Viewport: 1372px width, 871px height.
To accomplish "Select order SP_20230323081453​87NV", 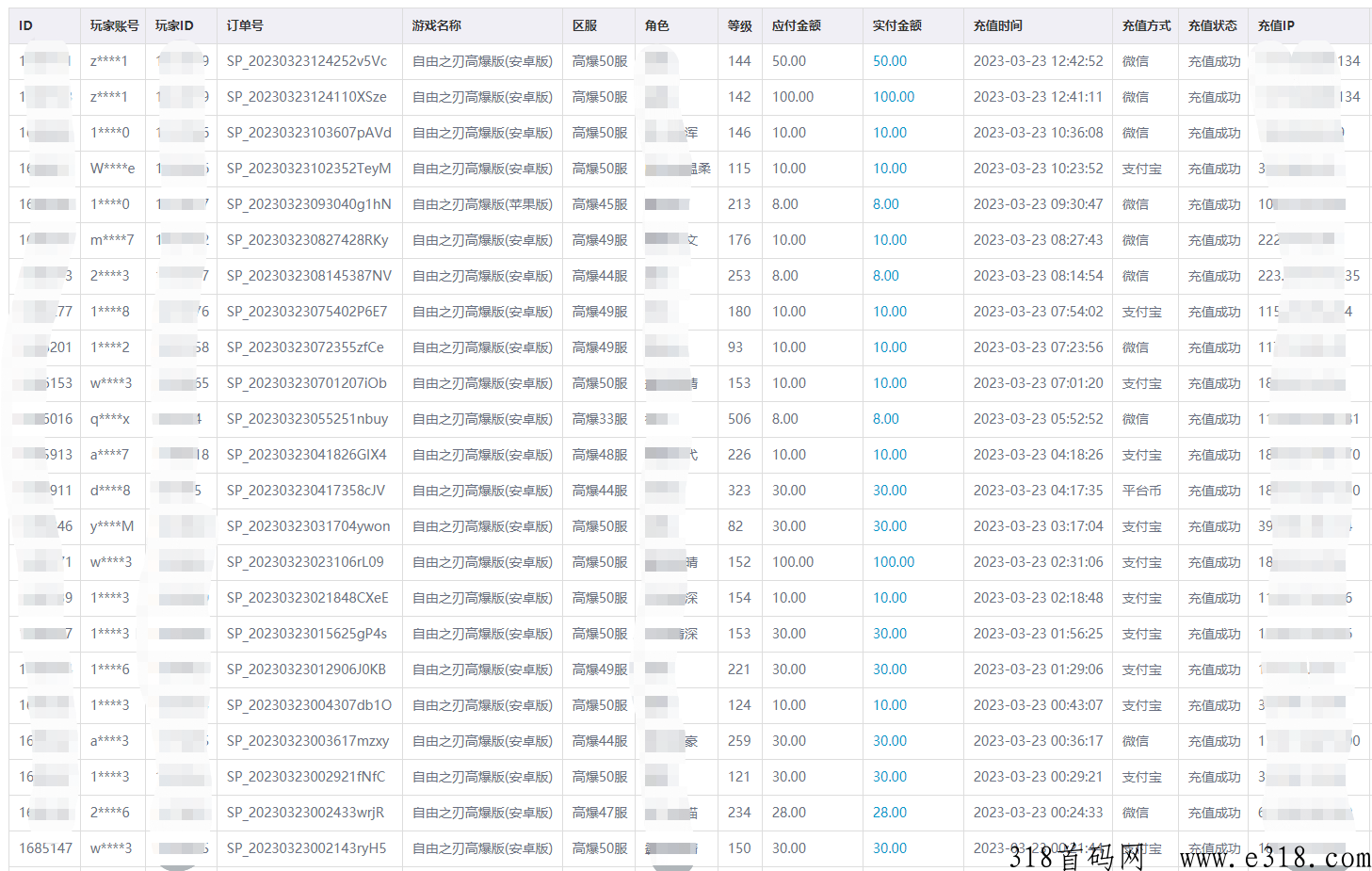I will click(309, 276).
